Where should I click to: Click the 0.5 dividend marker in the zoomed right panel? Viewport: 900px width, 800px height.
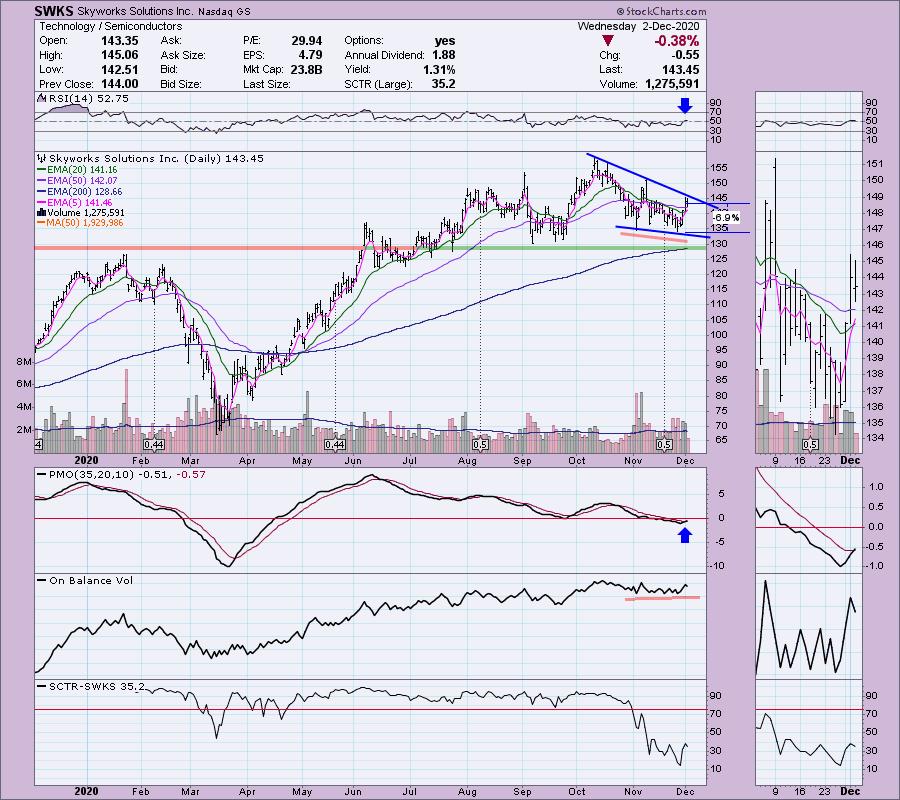click(810, 445)
